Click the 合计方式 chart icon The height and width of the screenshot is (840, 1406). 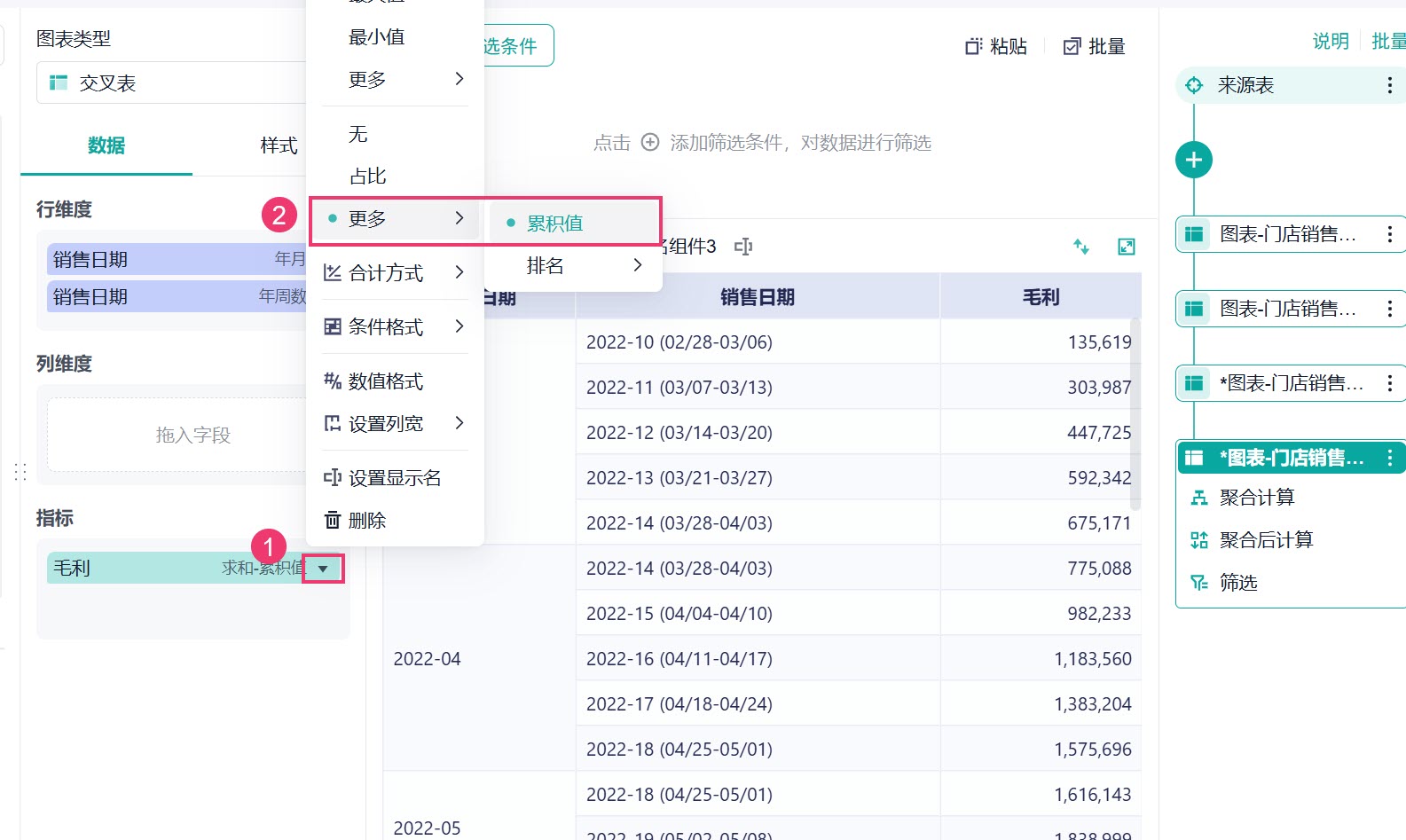[x=333, y=273]
